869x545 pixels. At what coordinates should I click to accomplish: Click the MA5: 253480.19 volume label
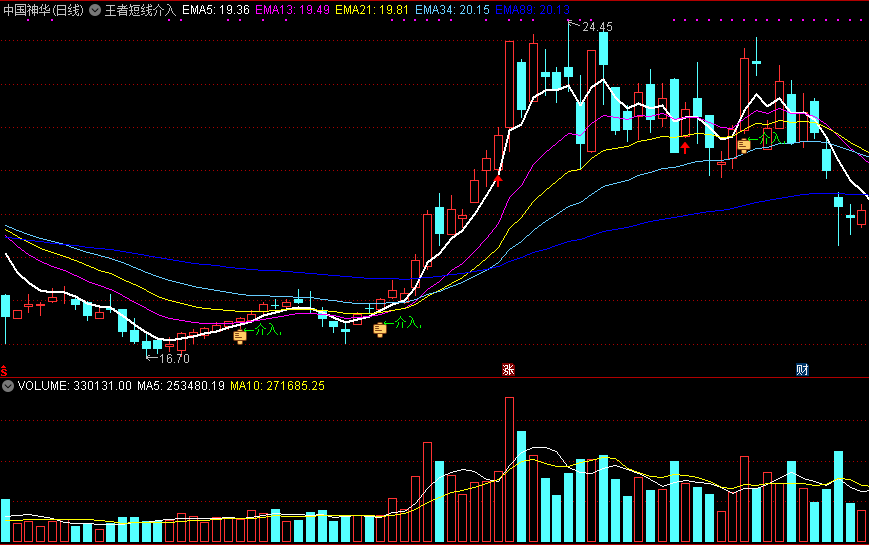pos(181,386)
